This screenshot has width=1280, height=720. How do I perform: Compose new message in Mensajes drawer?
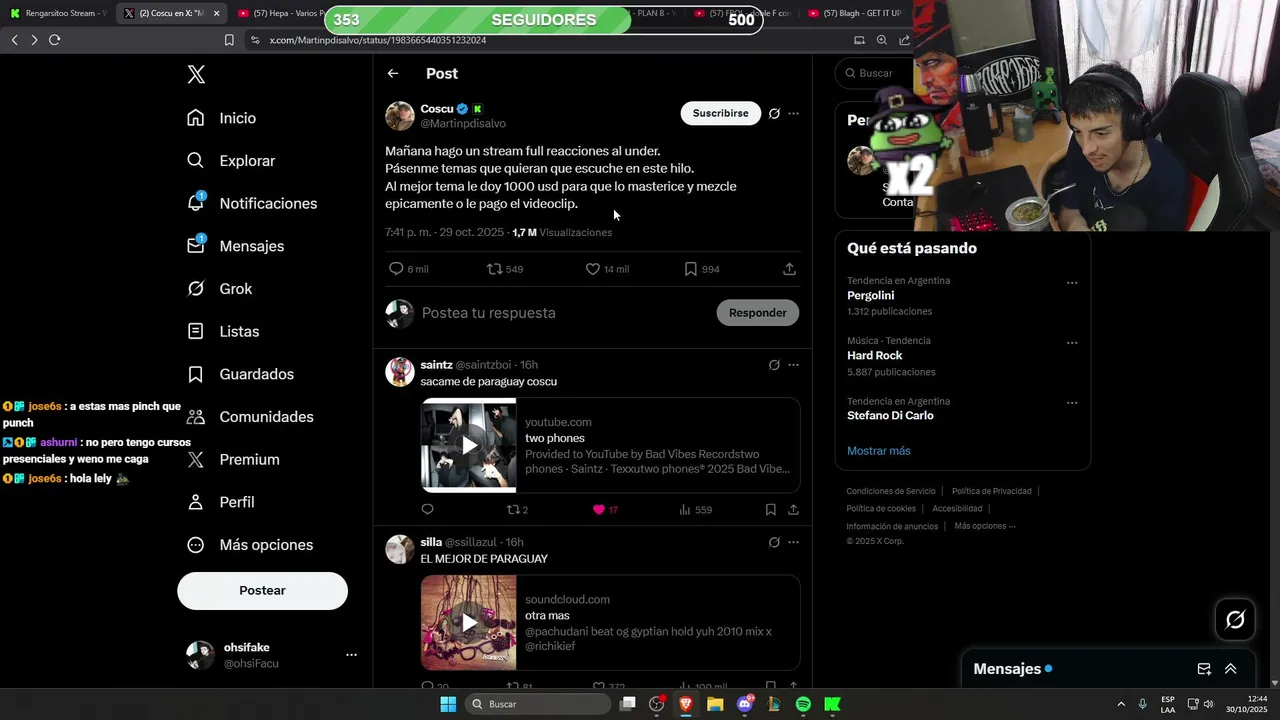(x=1204, y=669)
